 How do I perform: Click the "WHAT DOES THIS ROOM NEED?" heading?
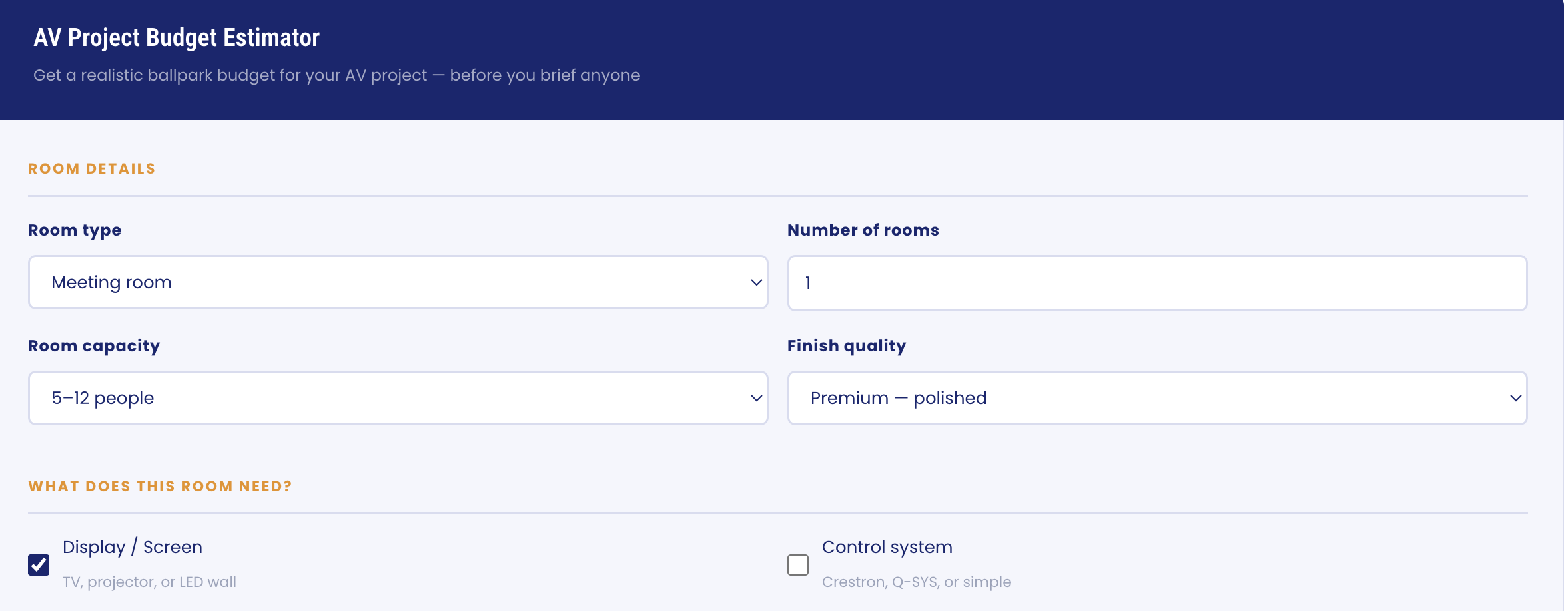click(160, 487)
